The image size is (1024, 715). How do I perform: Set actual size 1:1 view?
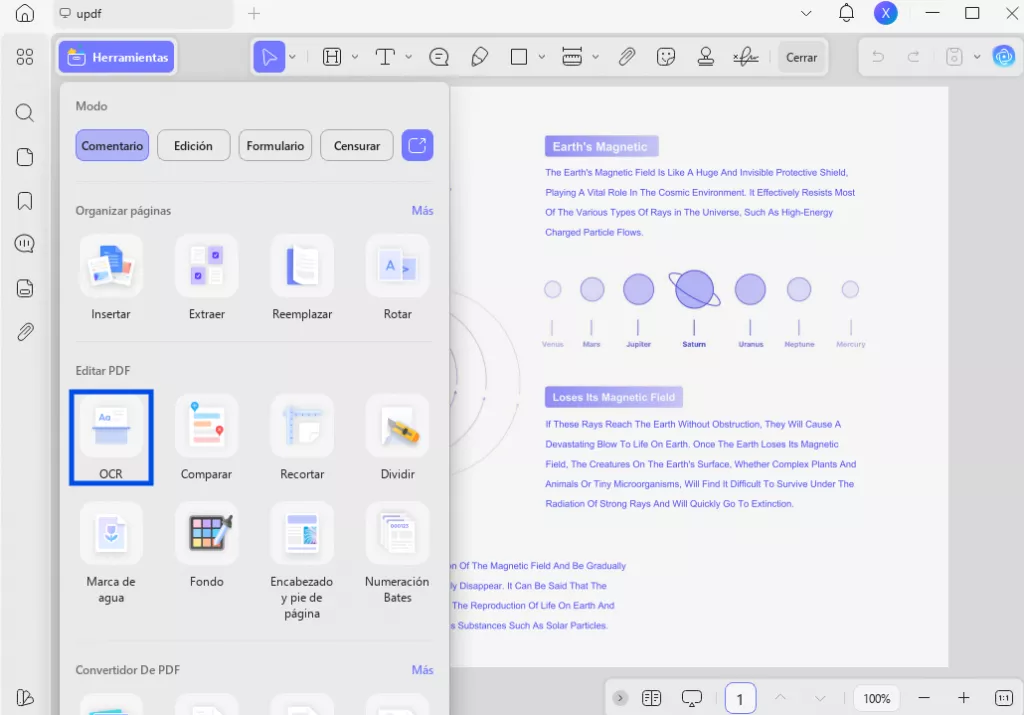point(1004,698)
